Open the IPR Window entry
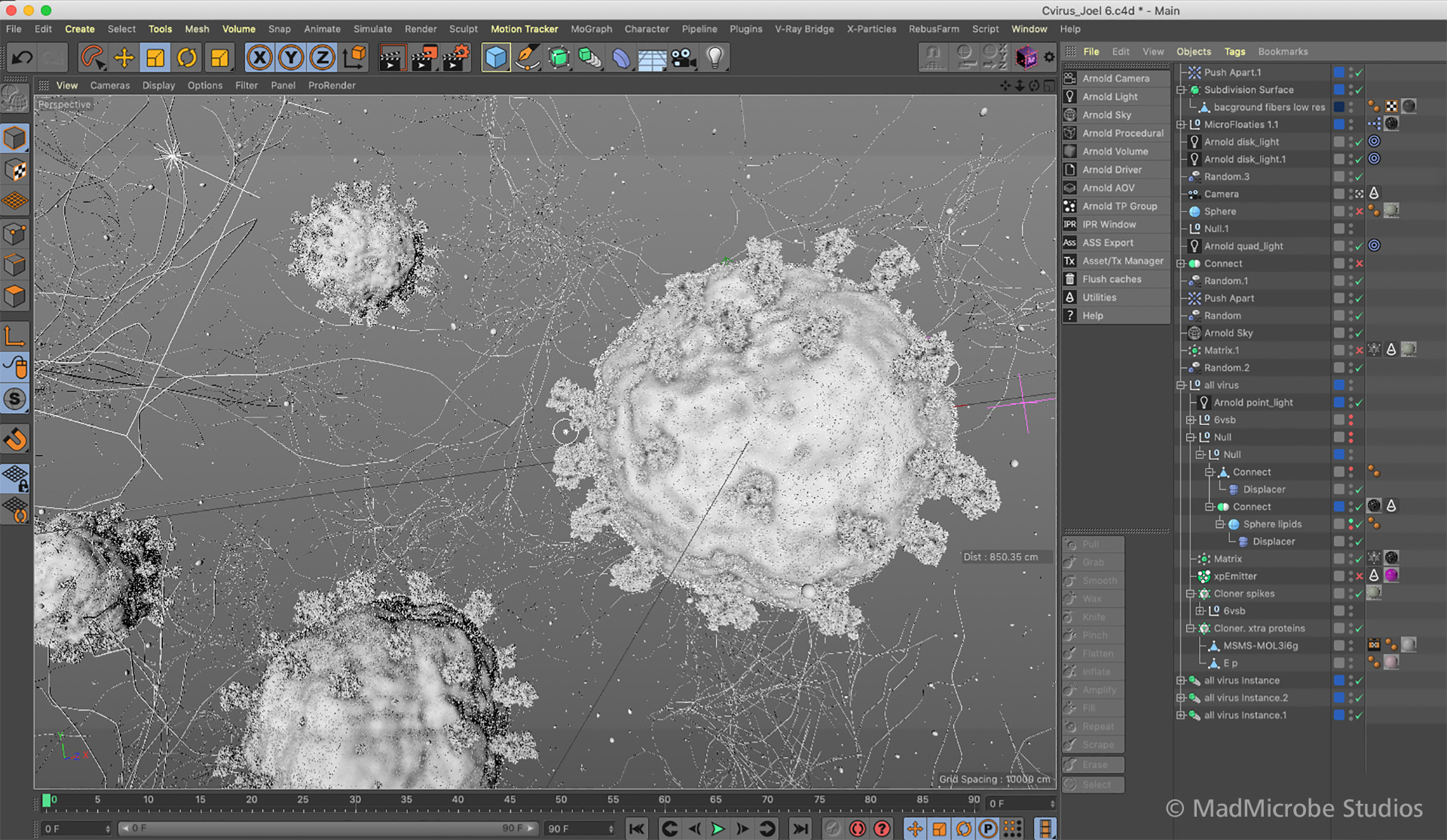Image resolution: width=1447 pixels, height=840 pixels. (x=1109, y=225)
